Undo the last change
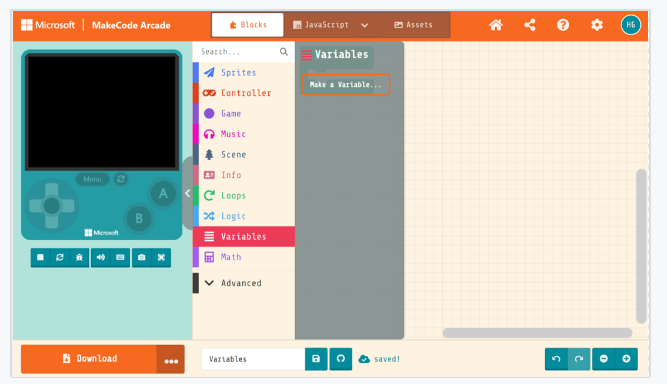 pos(556,359)
